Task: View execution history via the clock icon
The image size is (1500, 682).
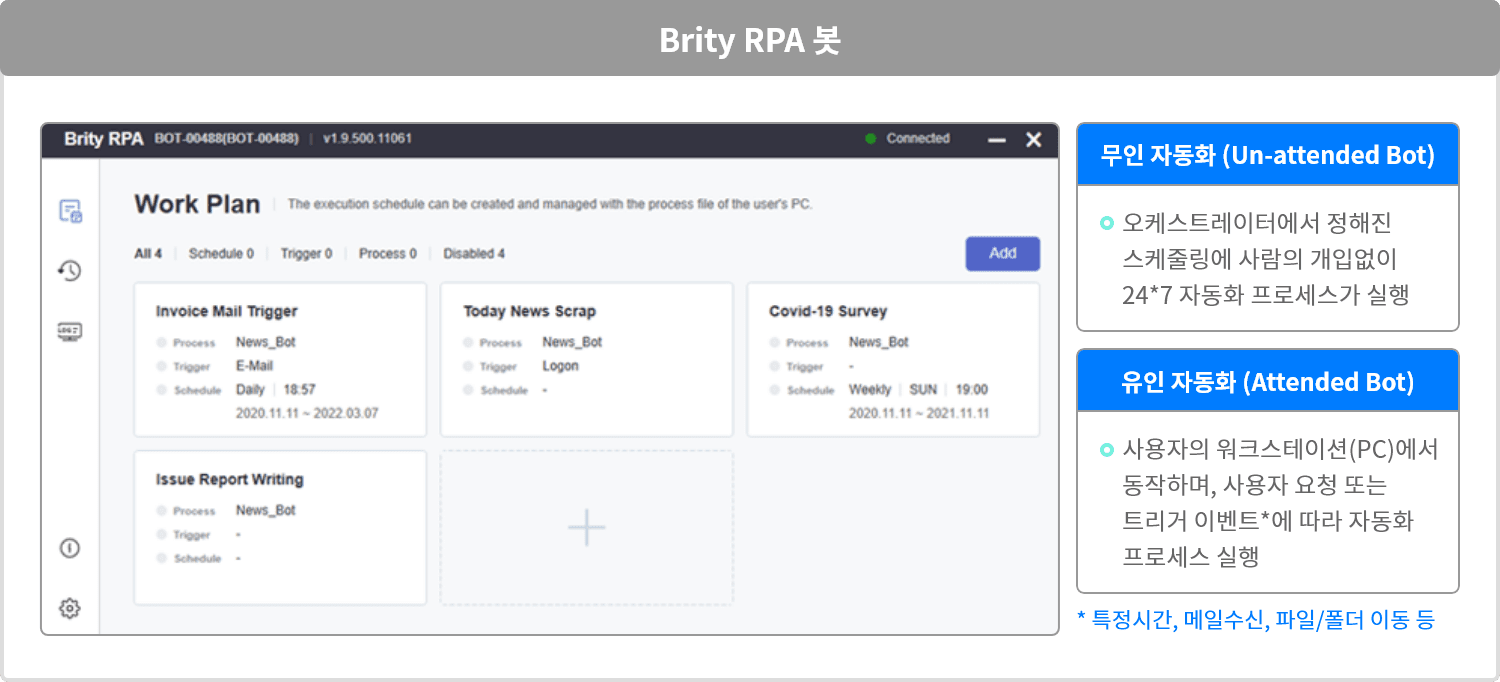Action: (69, 270)
